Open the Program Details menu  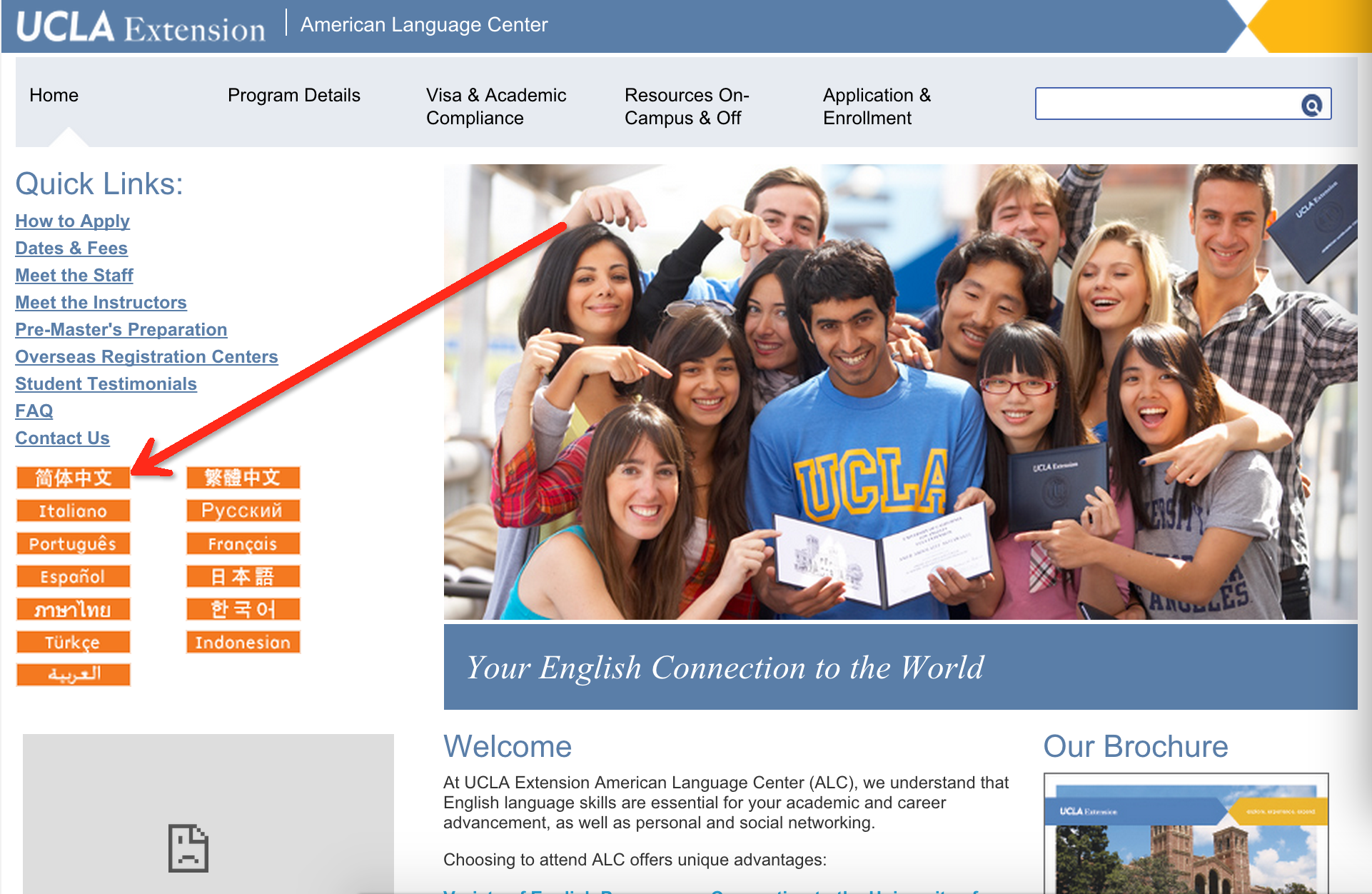tap(294, 95)
